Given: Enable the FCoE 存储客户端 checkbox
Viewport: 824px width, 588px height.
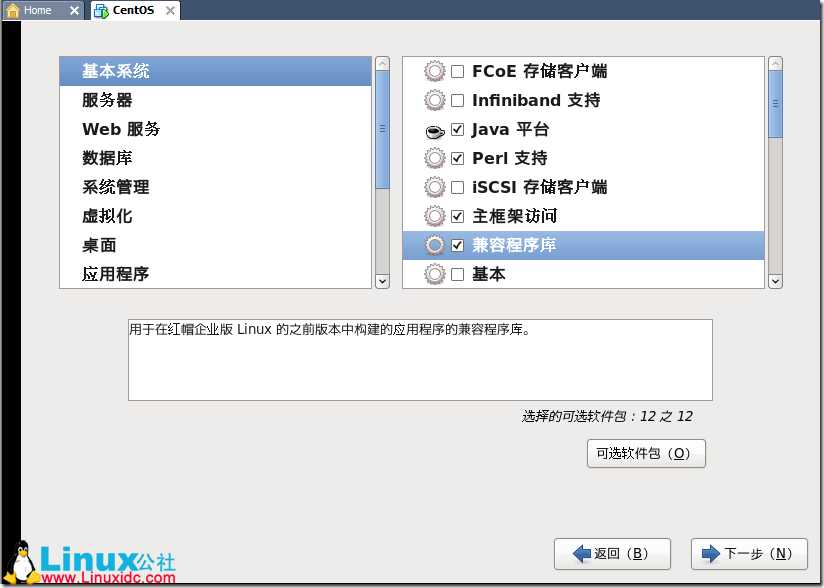Looking at the screenshot, I should [x=458, y=71].
